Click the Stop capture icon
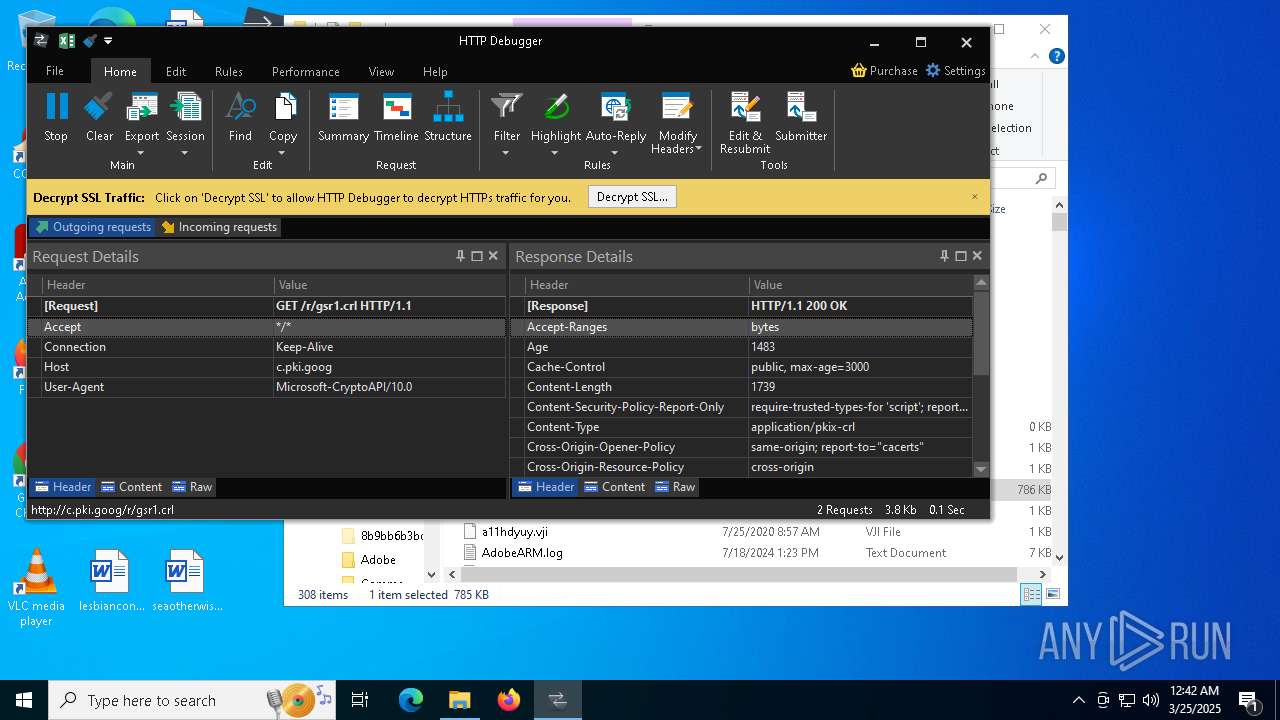 (x=56, y=107)
